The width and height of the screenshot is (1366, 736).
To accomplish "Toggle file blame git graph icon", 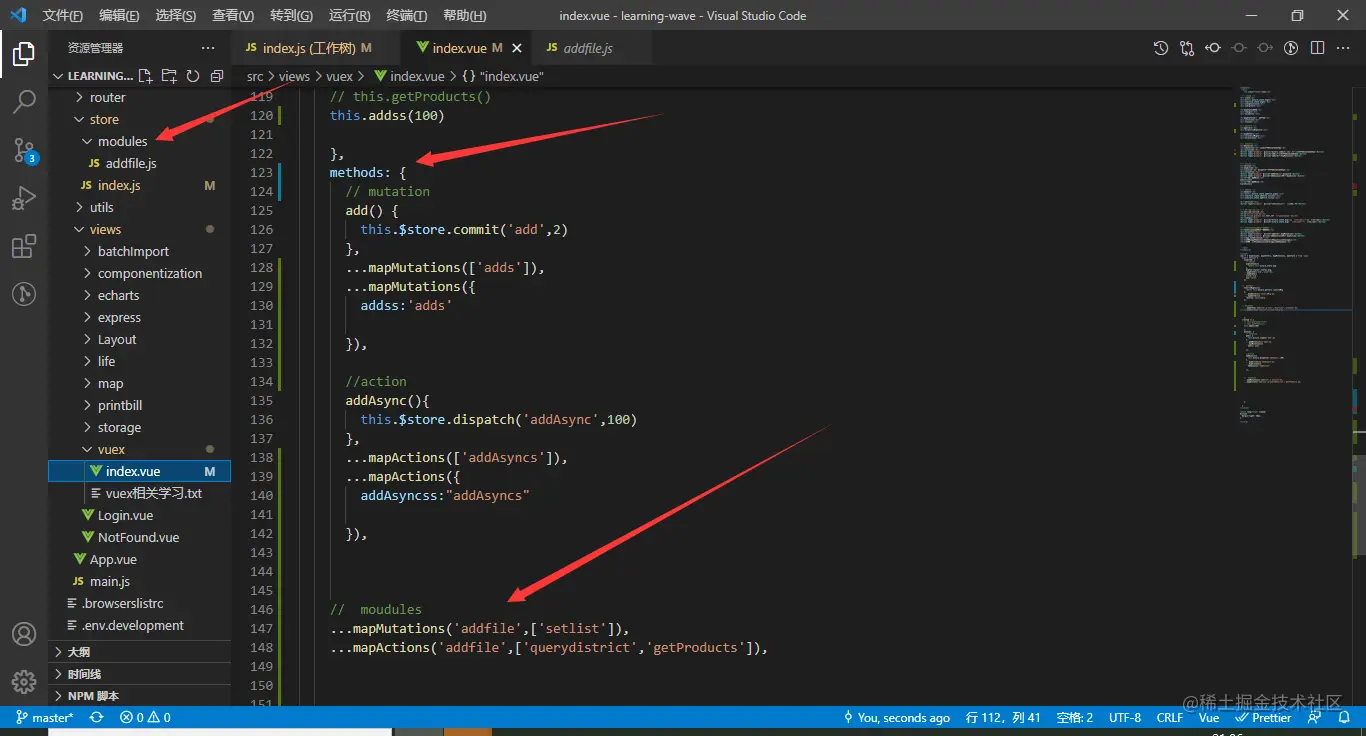I will click(1291, 48).
